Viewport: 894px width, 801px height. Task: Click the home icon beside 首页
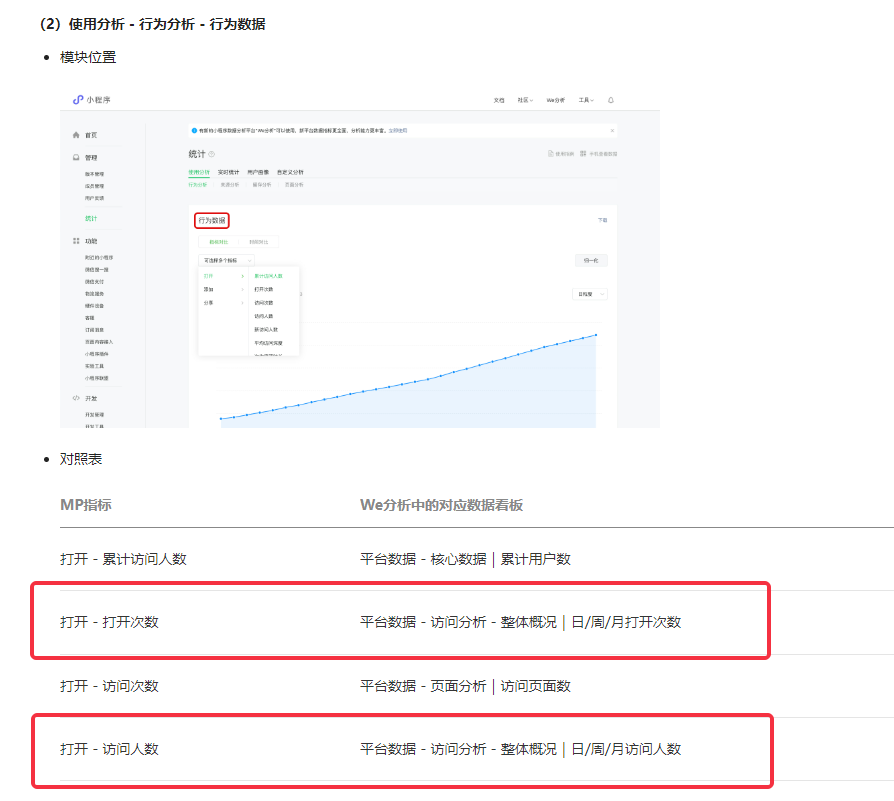(x=76, y=135)
